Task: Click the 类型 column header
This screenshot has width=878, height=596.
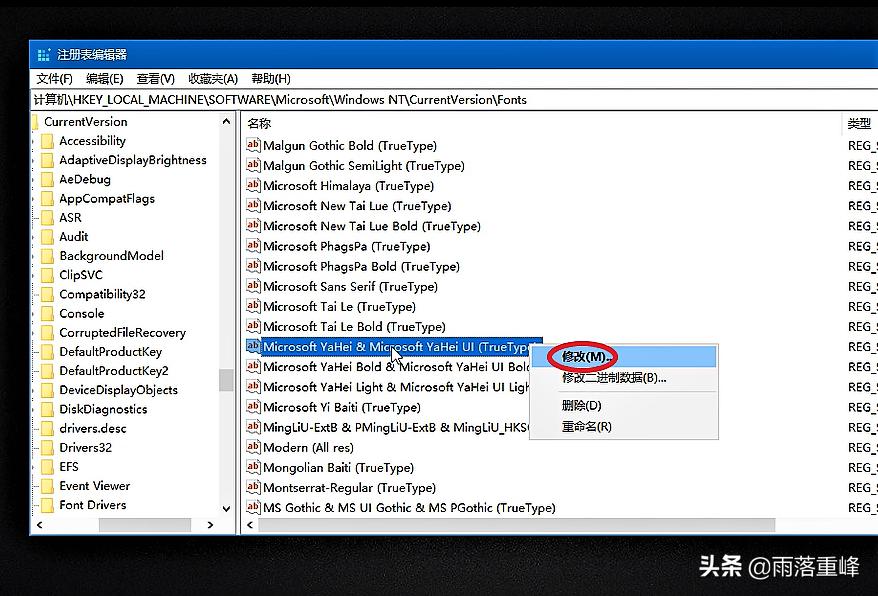Action: pos(857,122)
